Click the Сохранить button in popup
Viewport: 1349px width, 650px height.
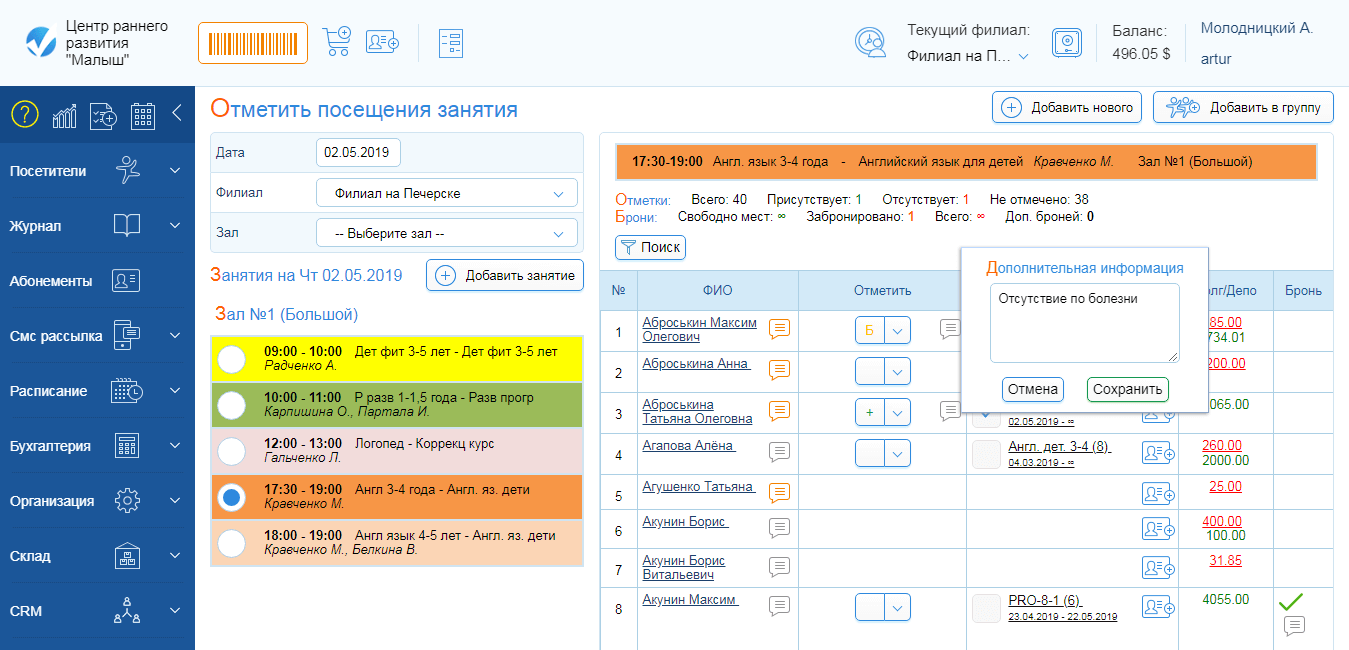1127,389
